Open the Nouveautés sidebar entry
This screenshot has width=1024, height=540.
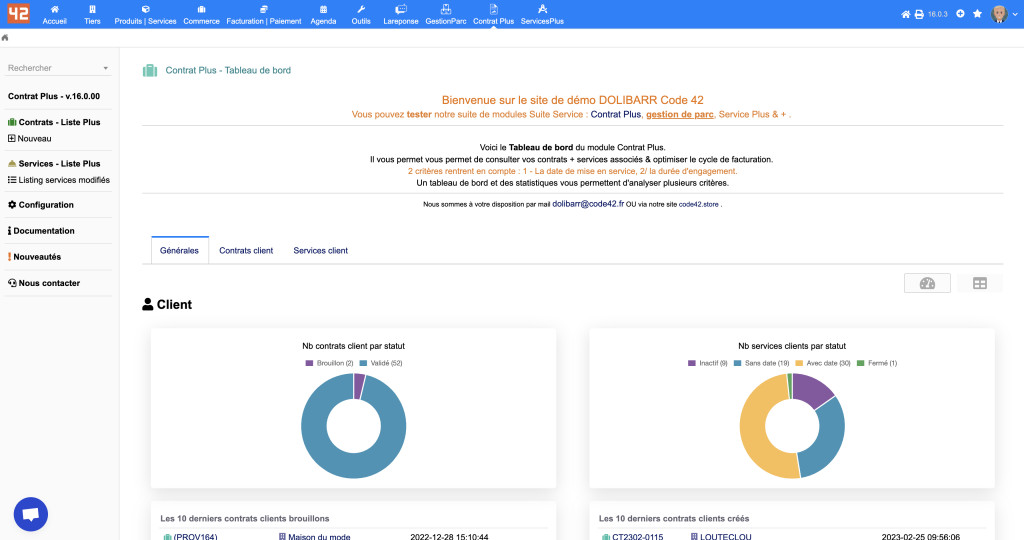[37, 257]
